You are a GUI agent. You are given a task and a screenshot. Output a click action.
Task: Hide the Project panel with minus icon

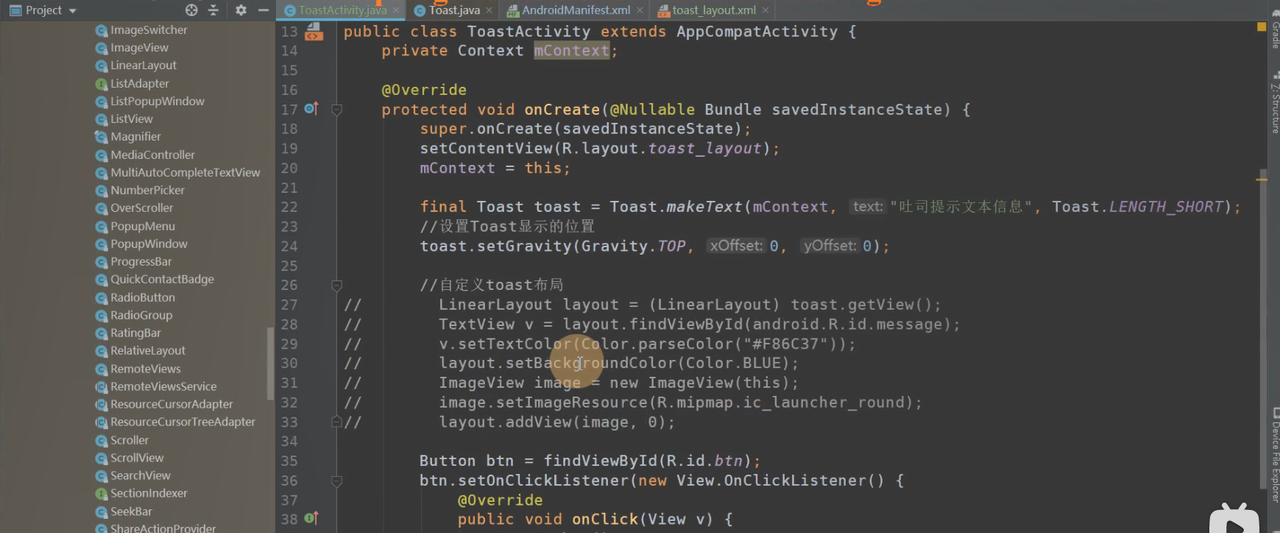(x=263, y=10)
